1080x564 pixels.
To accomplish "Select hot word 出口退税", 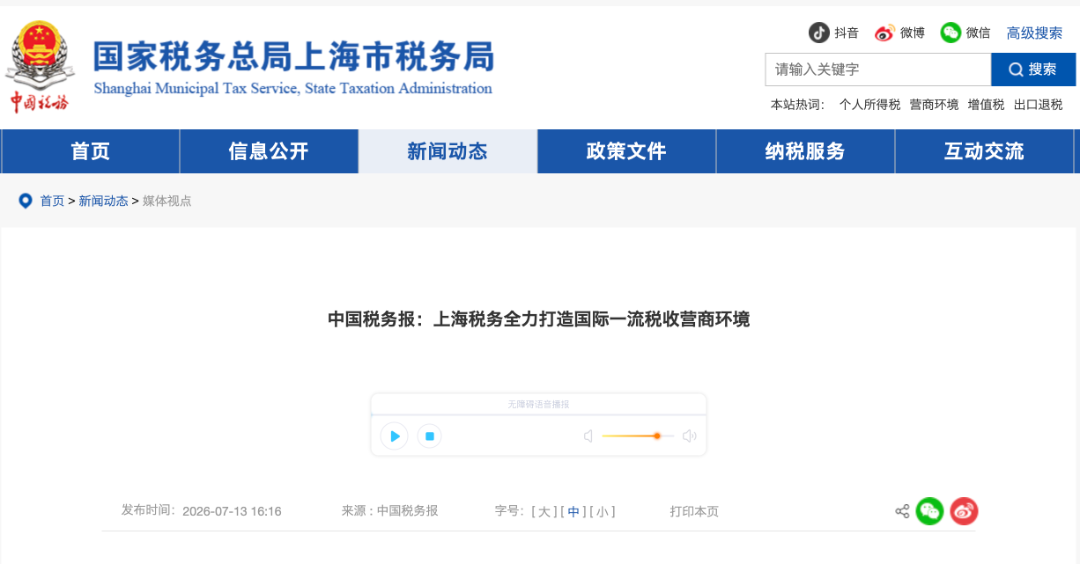I will coord(1038,105).
